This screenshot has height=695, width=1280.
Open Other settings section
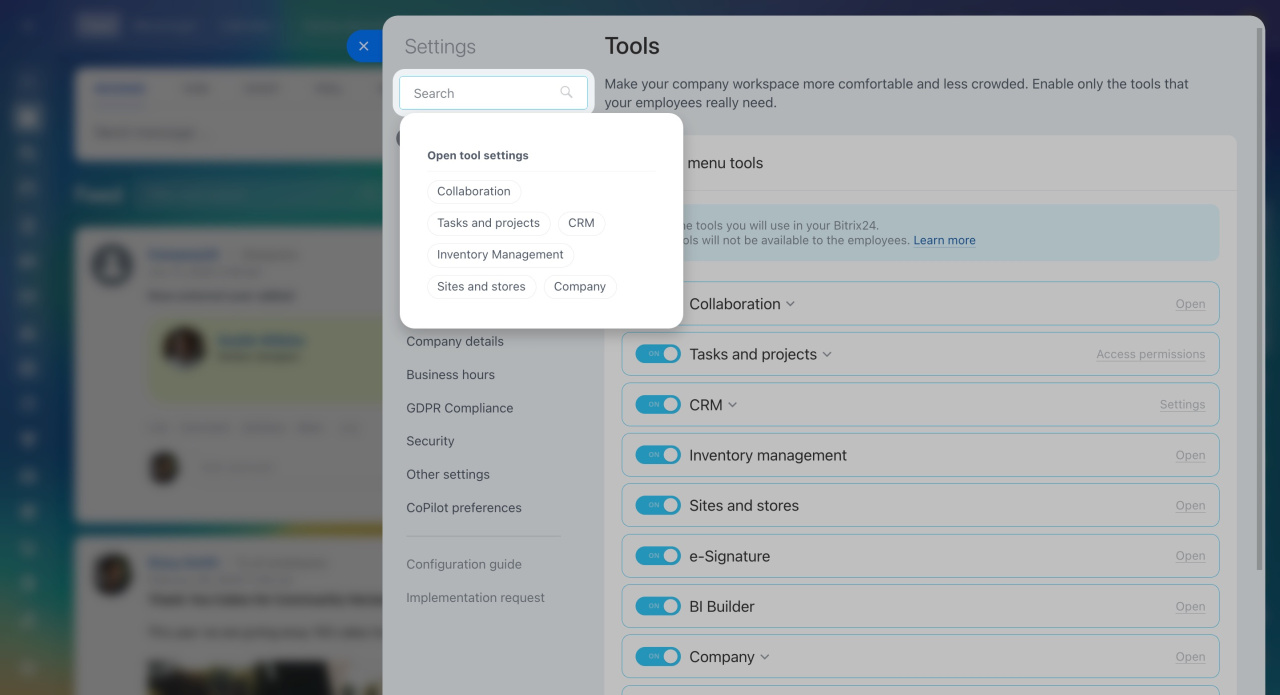coord(448,474)
